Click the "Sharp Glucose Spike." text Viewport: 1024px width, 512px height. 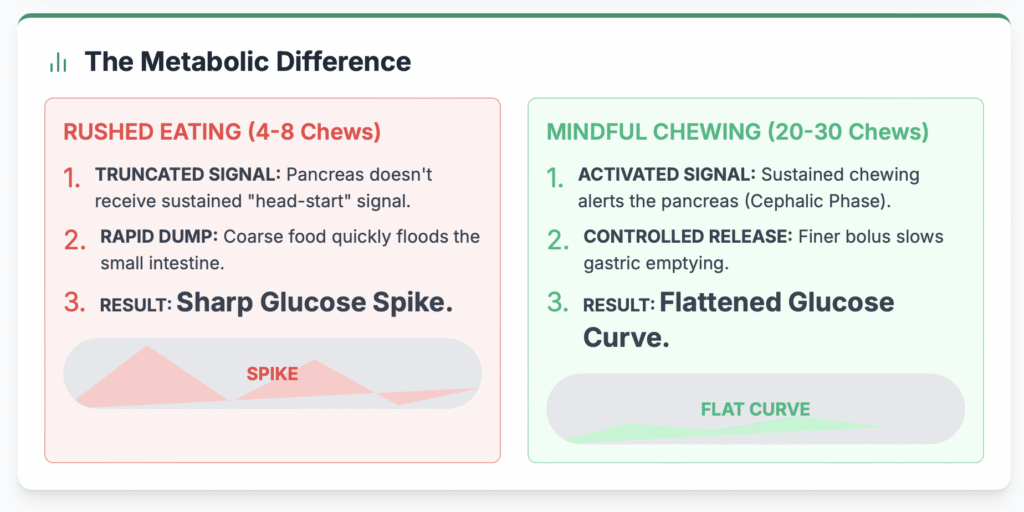314,302
